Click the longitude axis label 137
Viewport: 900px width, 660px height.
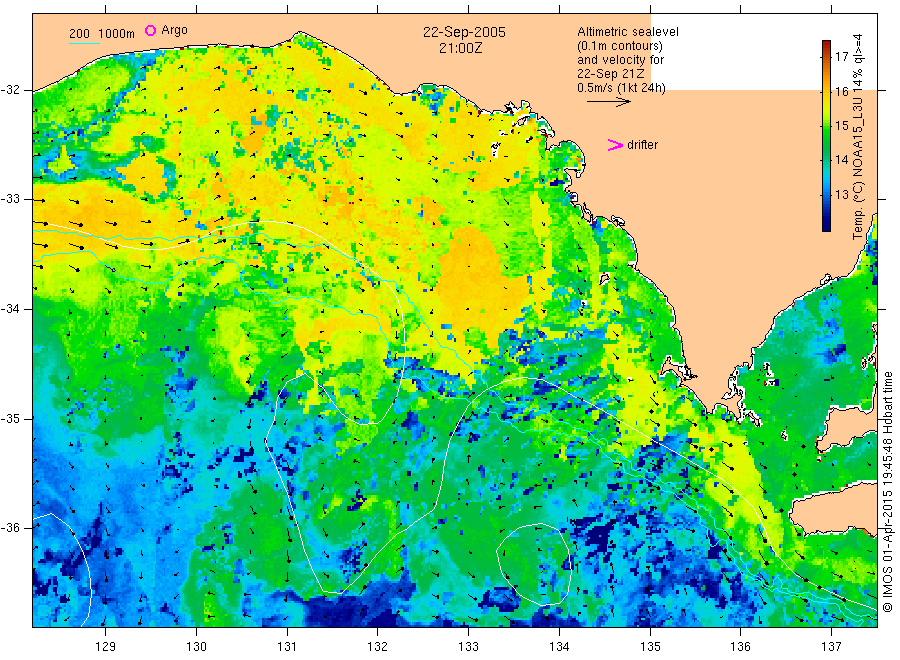(x=831, y=647)
